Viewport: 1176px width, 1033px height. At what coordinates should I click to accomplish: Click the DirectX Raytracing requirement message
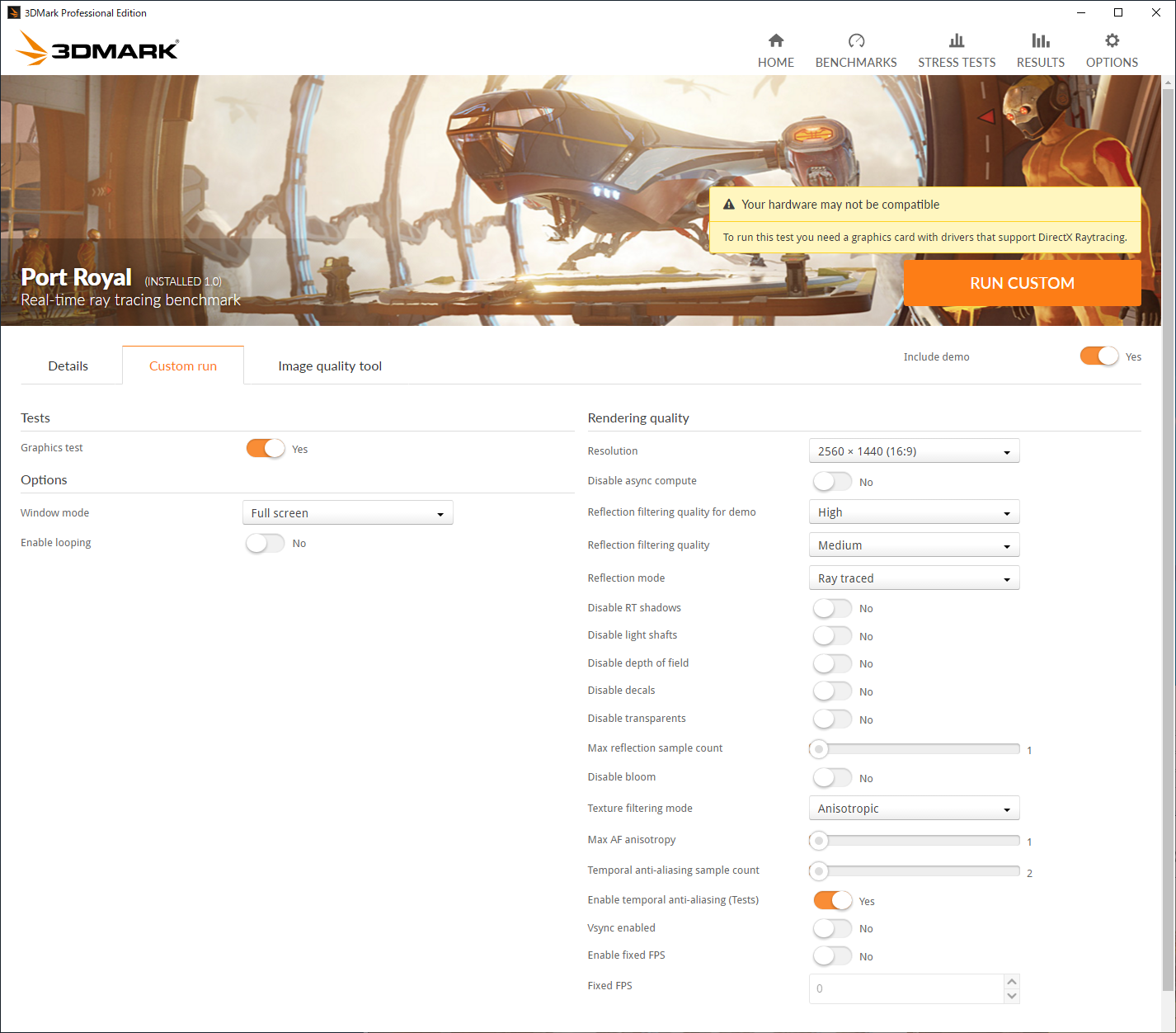tap(925, 238)
